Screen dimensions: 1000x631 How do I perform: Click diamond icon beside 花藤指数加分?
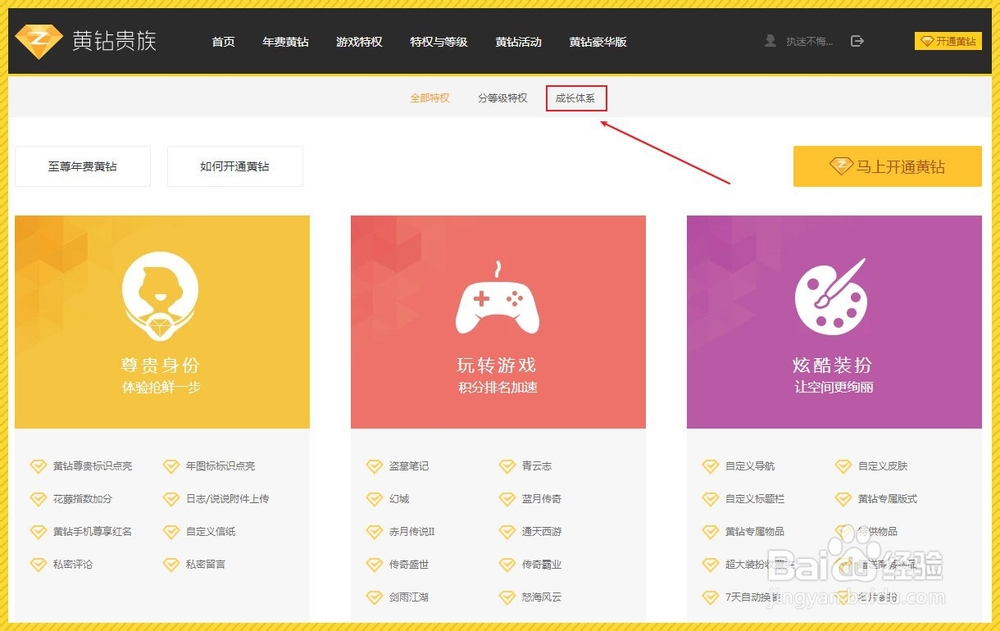click(x=38, y=499)
